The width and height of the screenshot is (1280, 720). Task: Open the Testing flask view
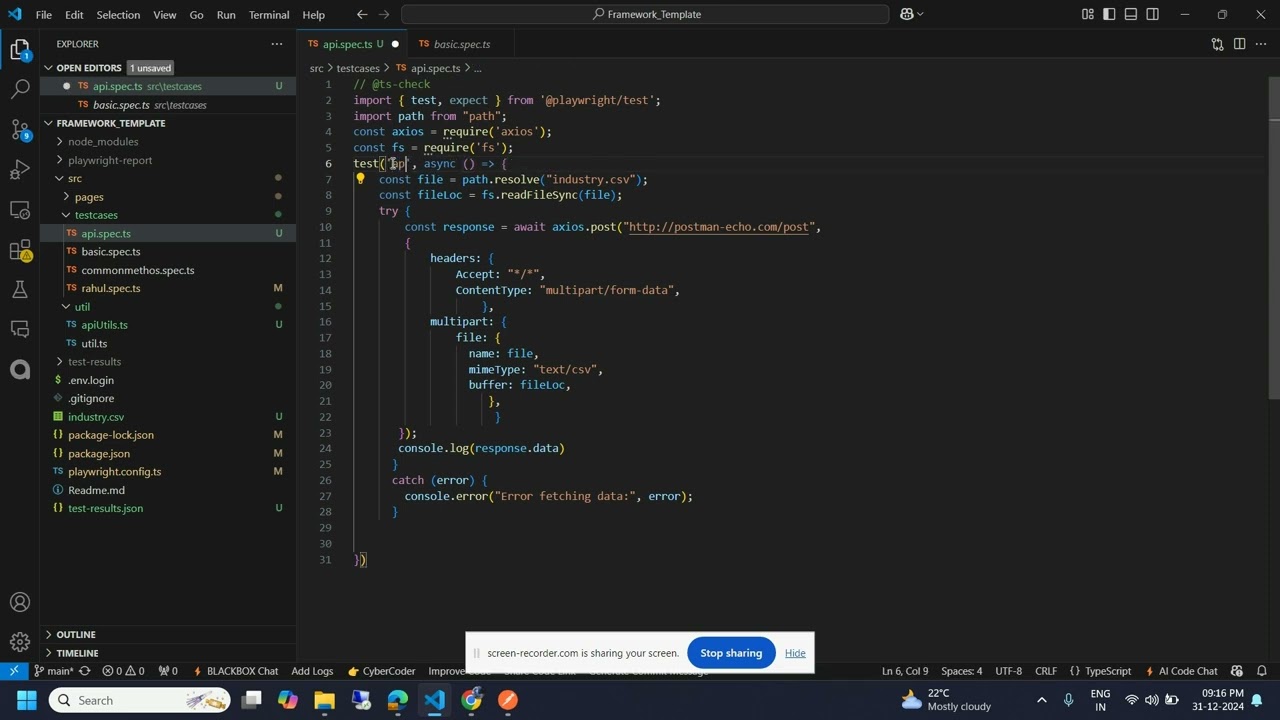point(20,290)
